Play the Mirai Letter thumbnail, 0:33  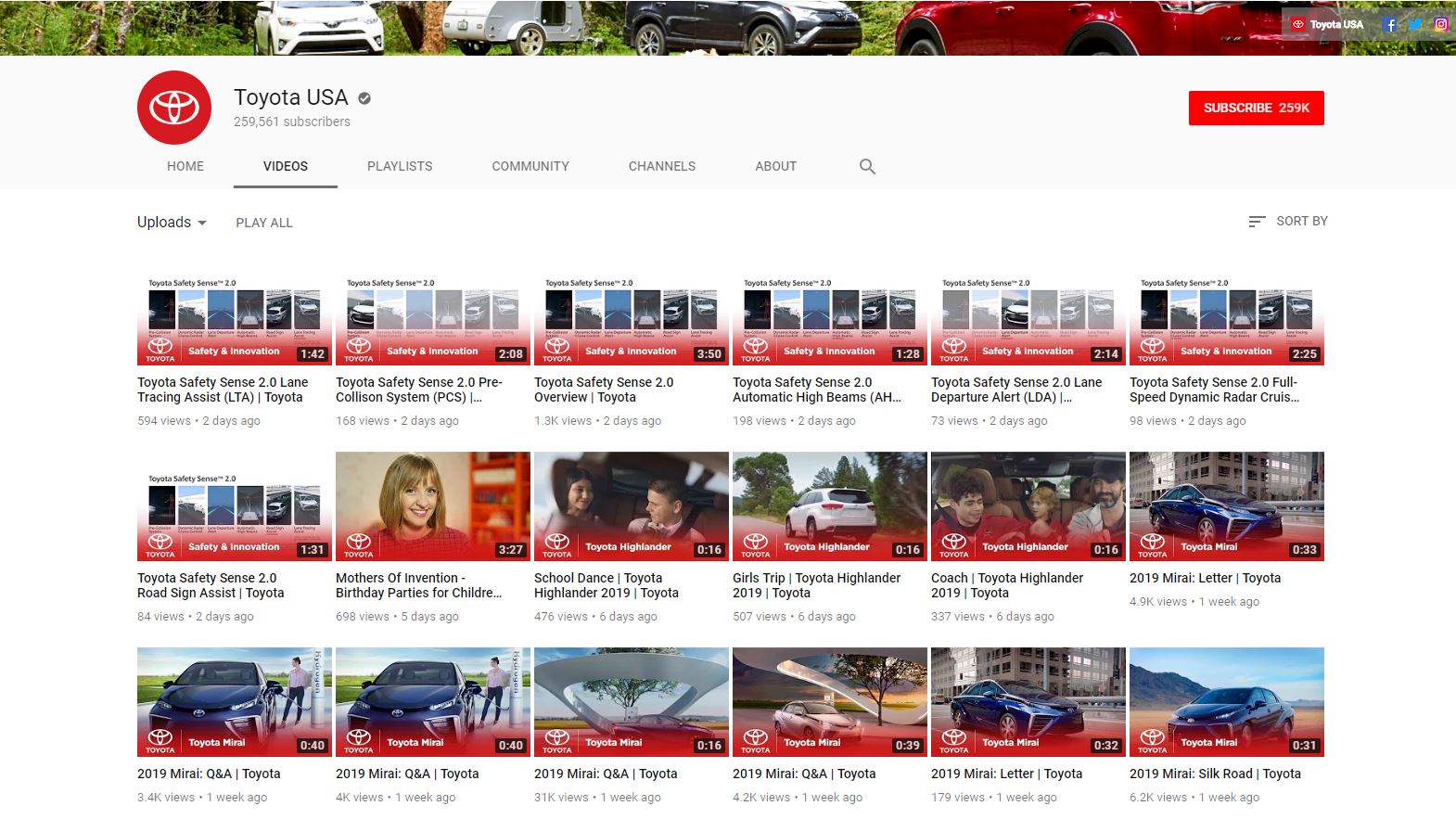tap(1227, 506)
